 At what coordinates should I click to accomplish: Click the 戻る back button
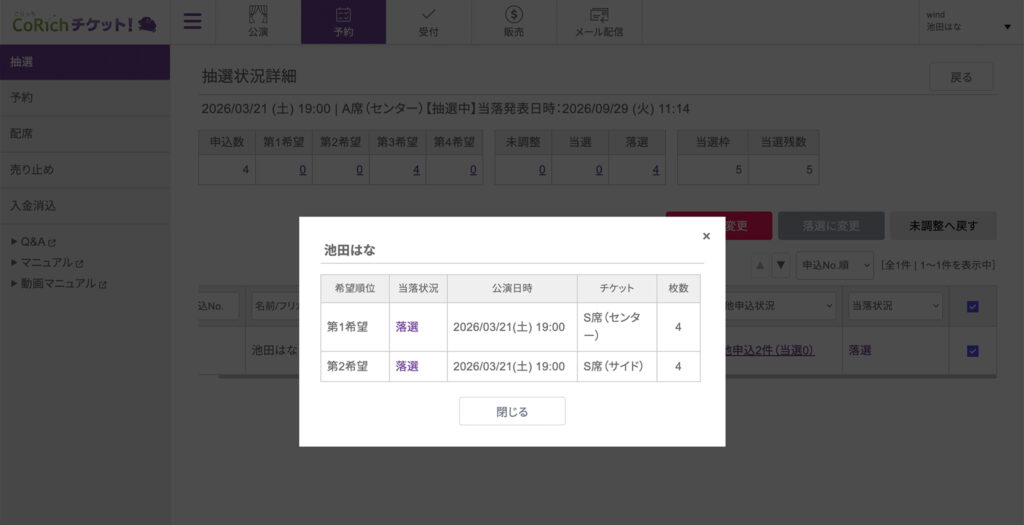click(960, 77)
